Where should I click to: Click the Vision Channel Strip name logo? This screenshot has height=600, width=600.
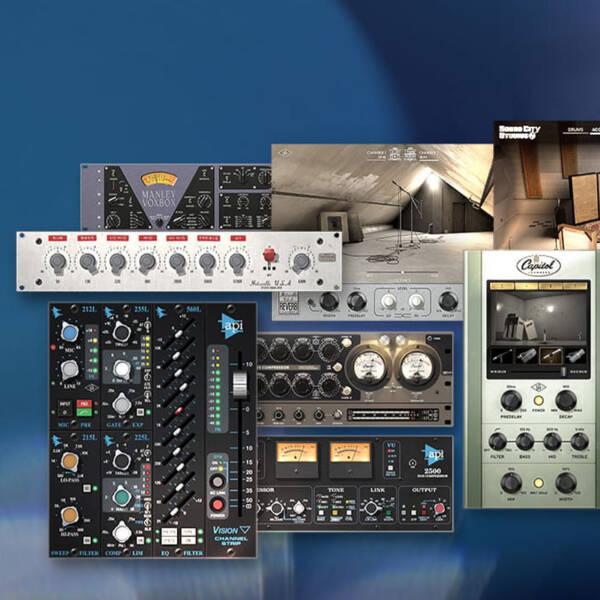(x=231, y=535)
